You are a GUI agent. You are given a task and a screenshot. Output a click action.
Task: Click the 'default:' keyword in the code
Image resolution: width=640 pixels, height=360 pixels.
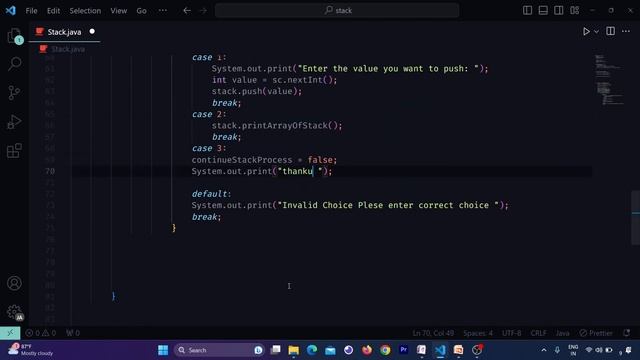click(211, 194)
